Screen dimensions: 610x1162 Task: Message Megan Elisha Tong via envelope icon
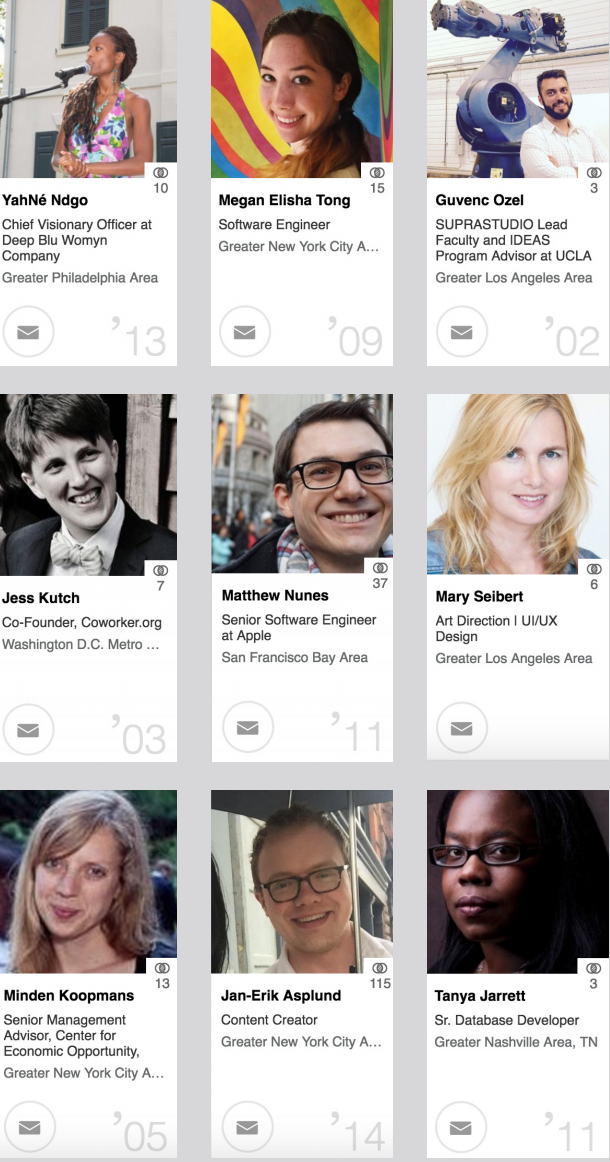(x=245, y=331)
